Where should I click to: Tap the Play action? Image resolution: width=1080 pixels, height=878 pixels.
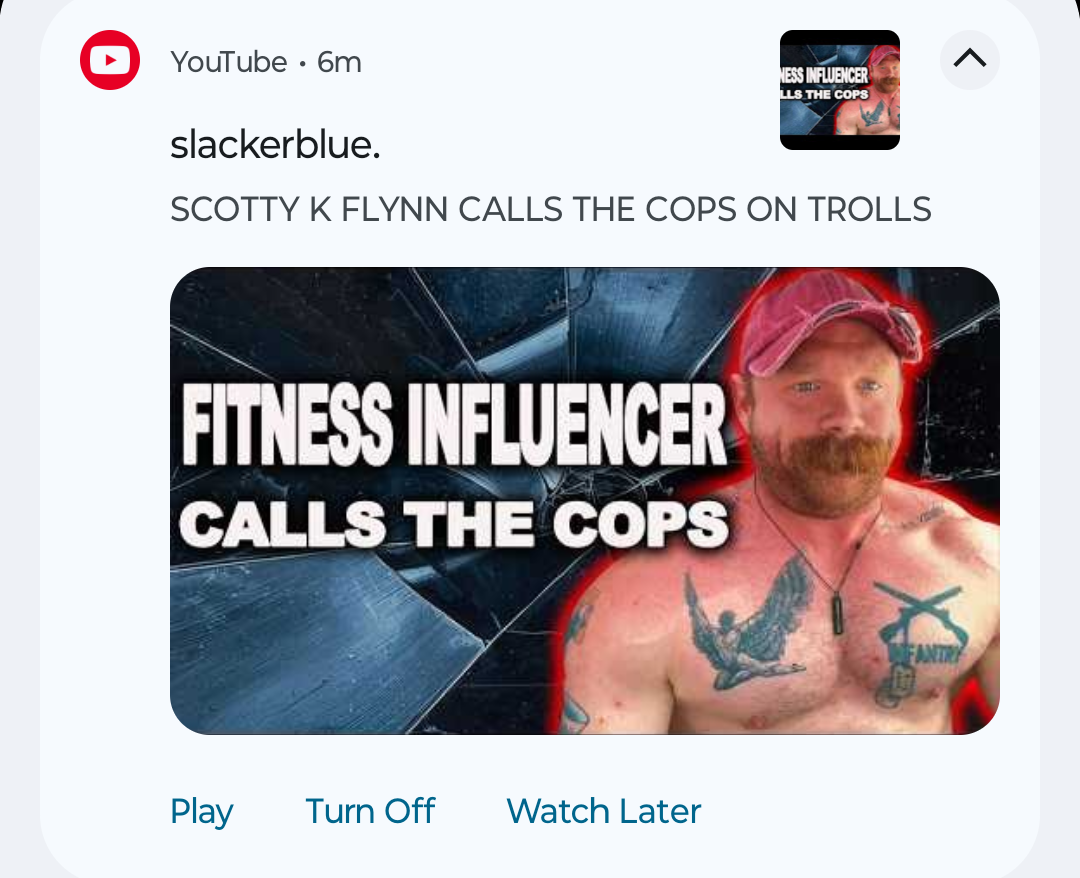coord(202,811)
